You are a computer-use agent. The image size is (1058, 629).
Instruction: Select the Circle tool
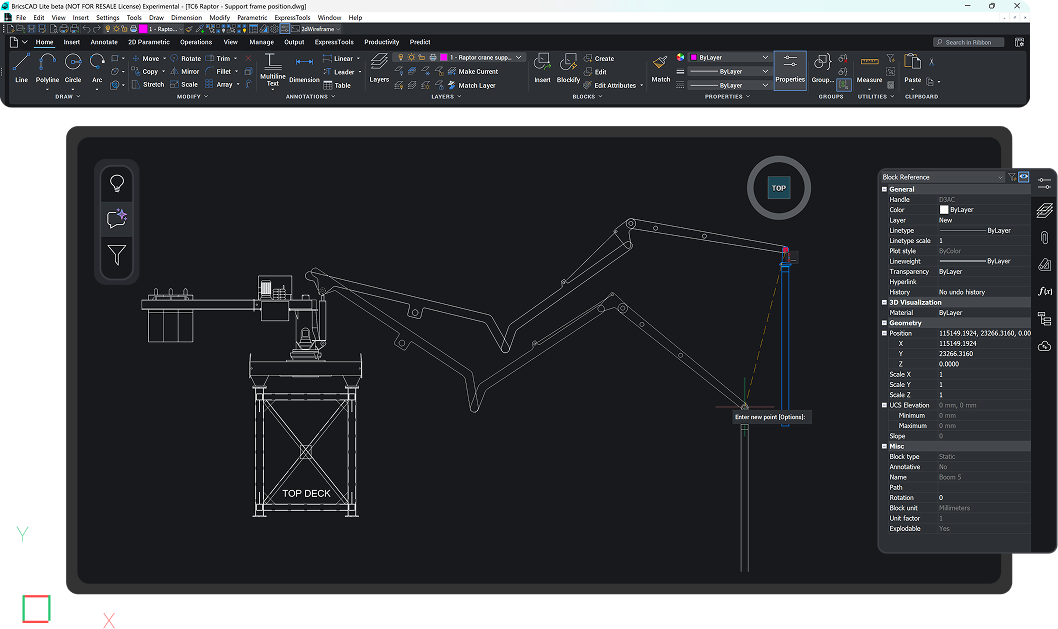point(73,67)
